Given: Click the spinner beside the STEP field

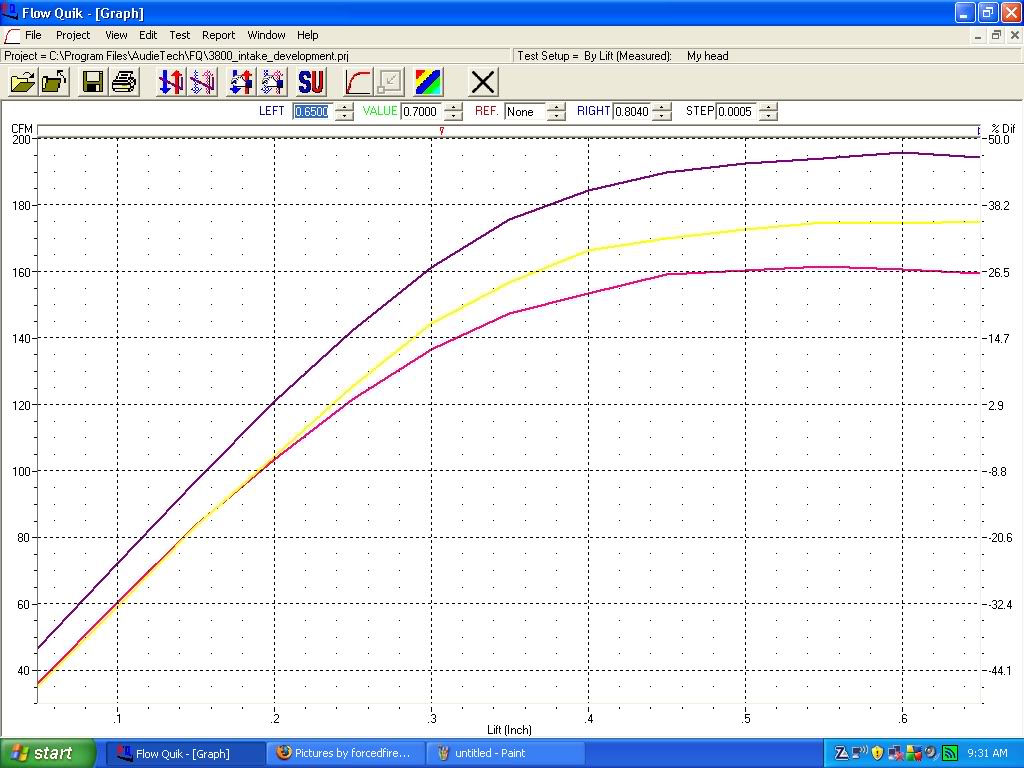Looking at the screenshot, I should click(769, 112).
